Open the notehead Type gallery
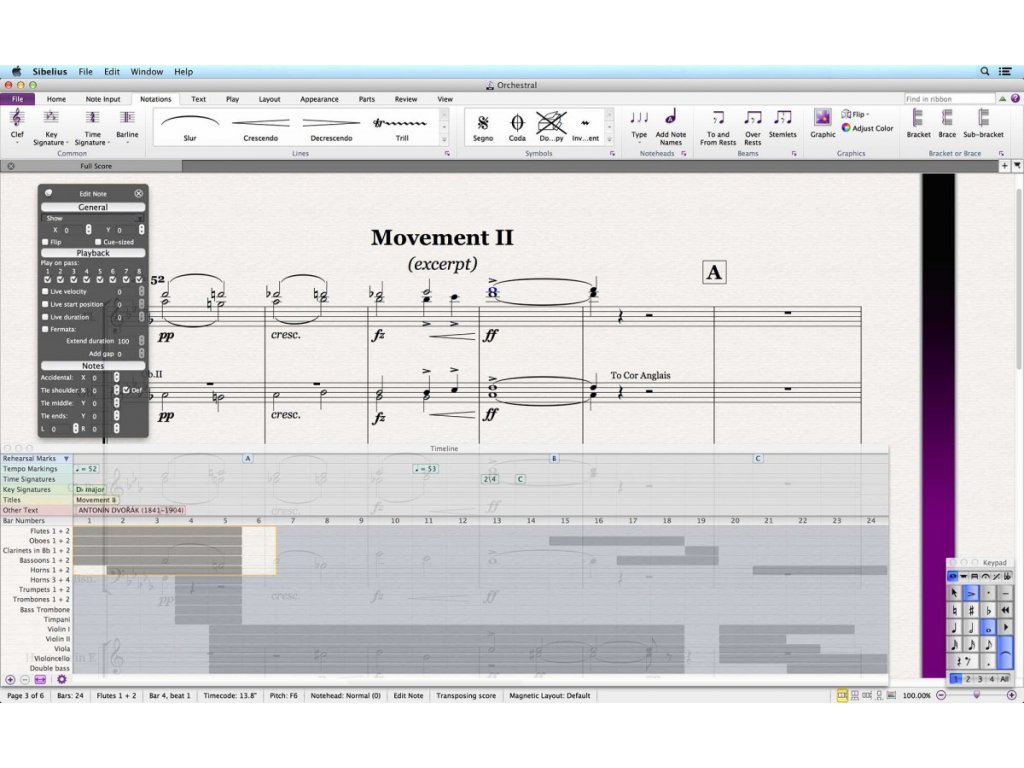1024x768 pixels. pyautogui.click(x=639, y=125)
